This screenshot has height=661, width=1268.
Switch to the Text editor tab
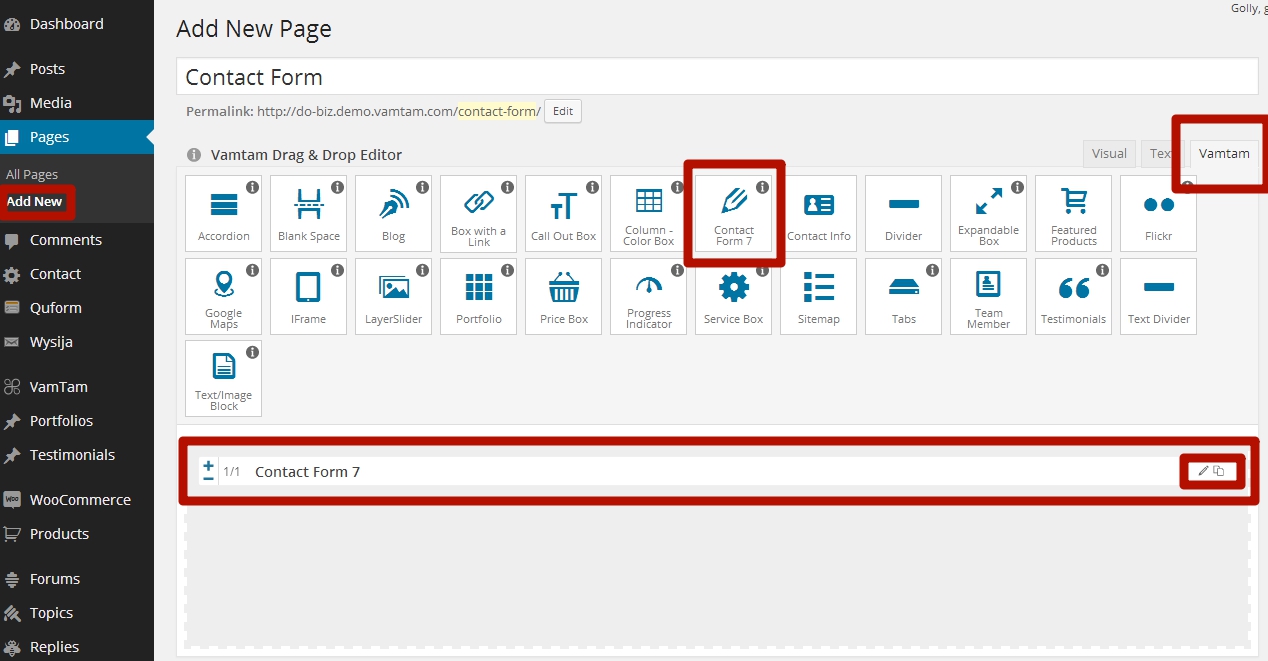tap(1160, 153)
